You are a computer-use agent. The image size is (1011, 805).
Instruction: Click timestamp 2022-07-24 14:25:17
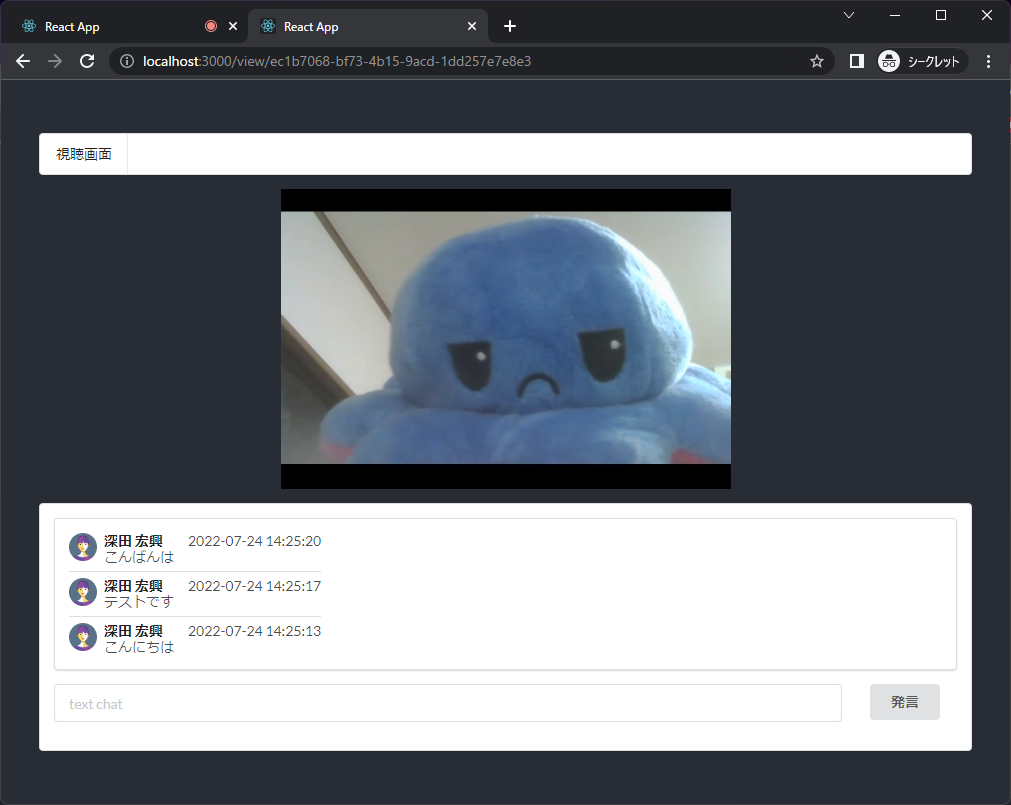(255, 587)
